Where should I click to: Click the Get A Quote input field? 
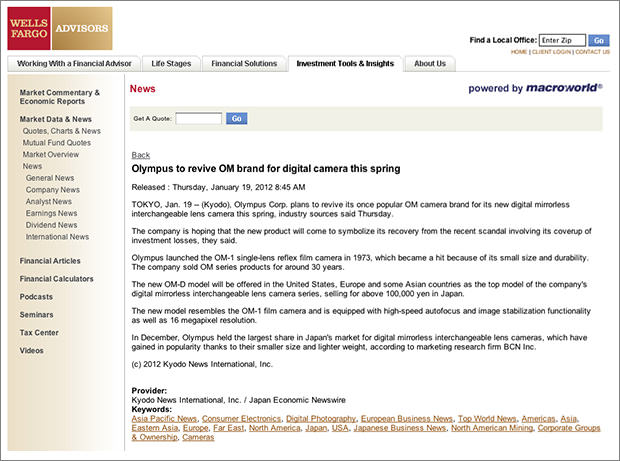coord(198,118)
